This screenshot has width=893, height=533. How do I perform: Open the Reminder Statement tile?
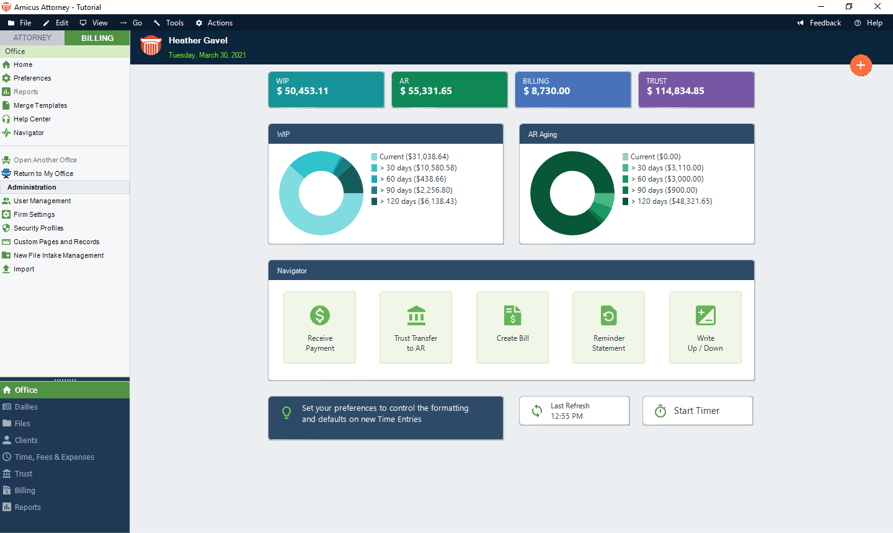[608, 327]
